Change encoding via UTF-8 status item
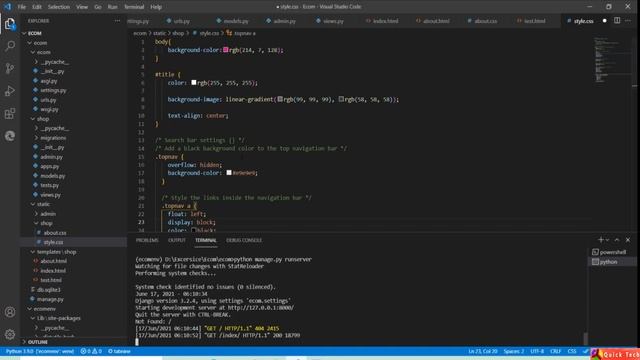The image size is (640, 360). 537,351
